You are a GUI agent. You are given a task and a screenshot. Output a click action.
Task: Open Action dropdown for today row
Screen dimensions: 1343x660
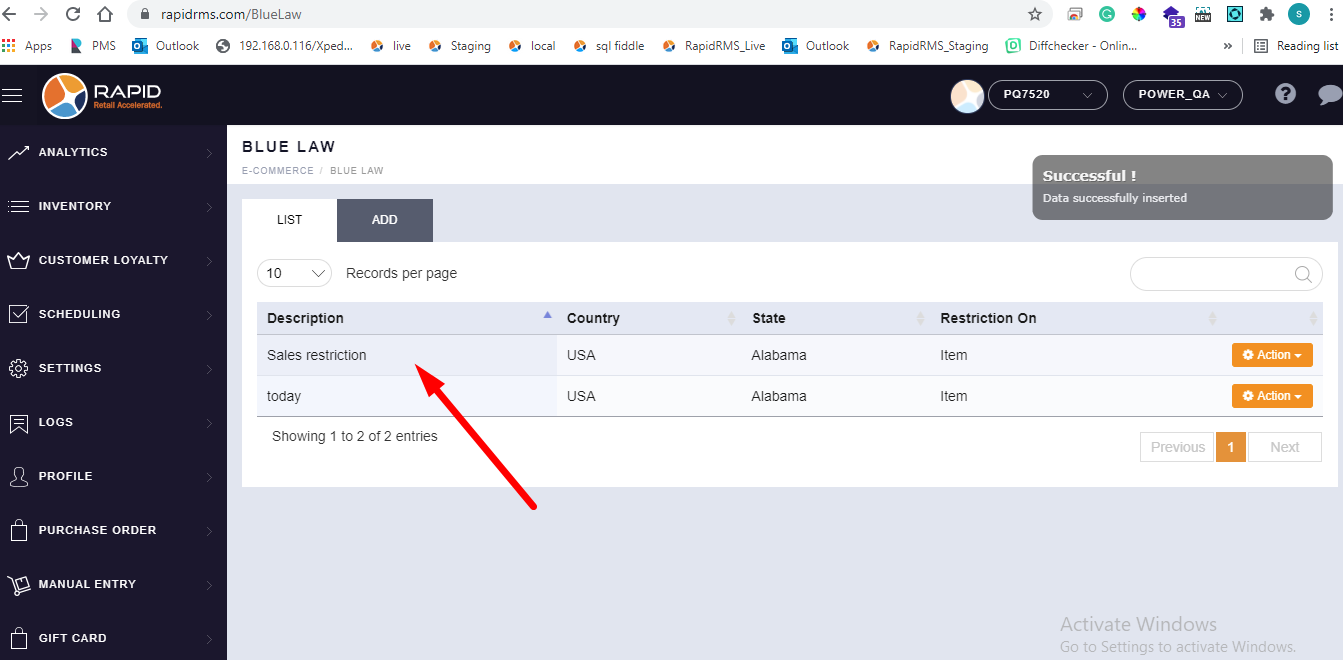[x=1272, y=396]
